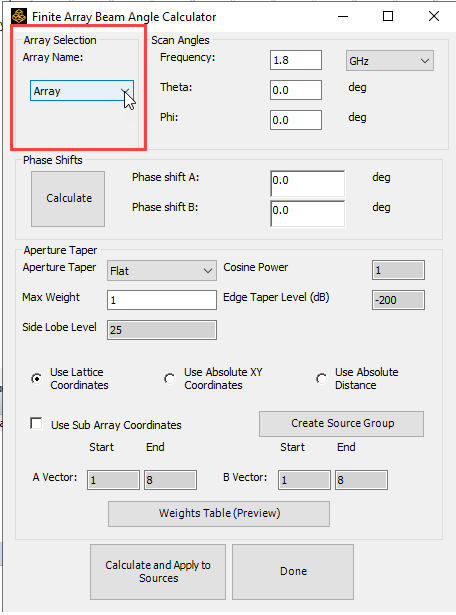The width and height of the screenshot is (456, 615).
Task: Click the B Vector End field
Action: (x=361, y=480)
